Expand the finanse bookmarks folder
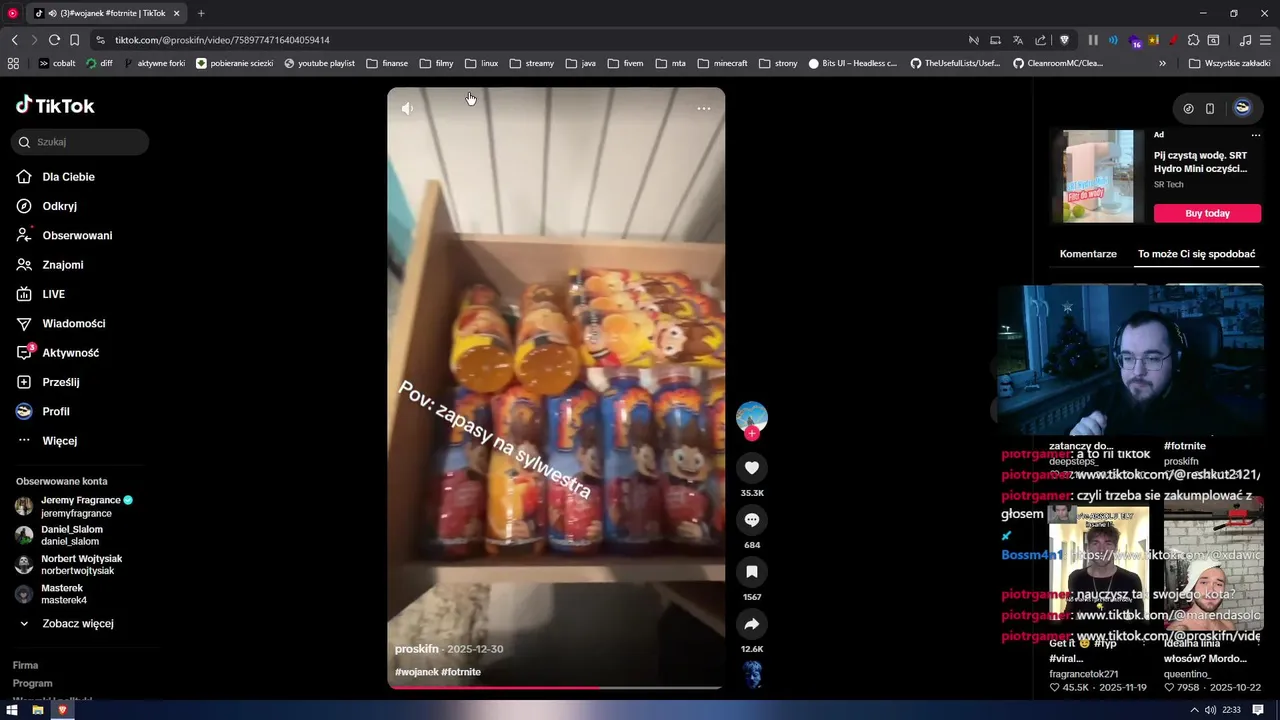This screenshot has height=720, width=1280. (x=387, y=63)
